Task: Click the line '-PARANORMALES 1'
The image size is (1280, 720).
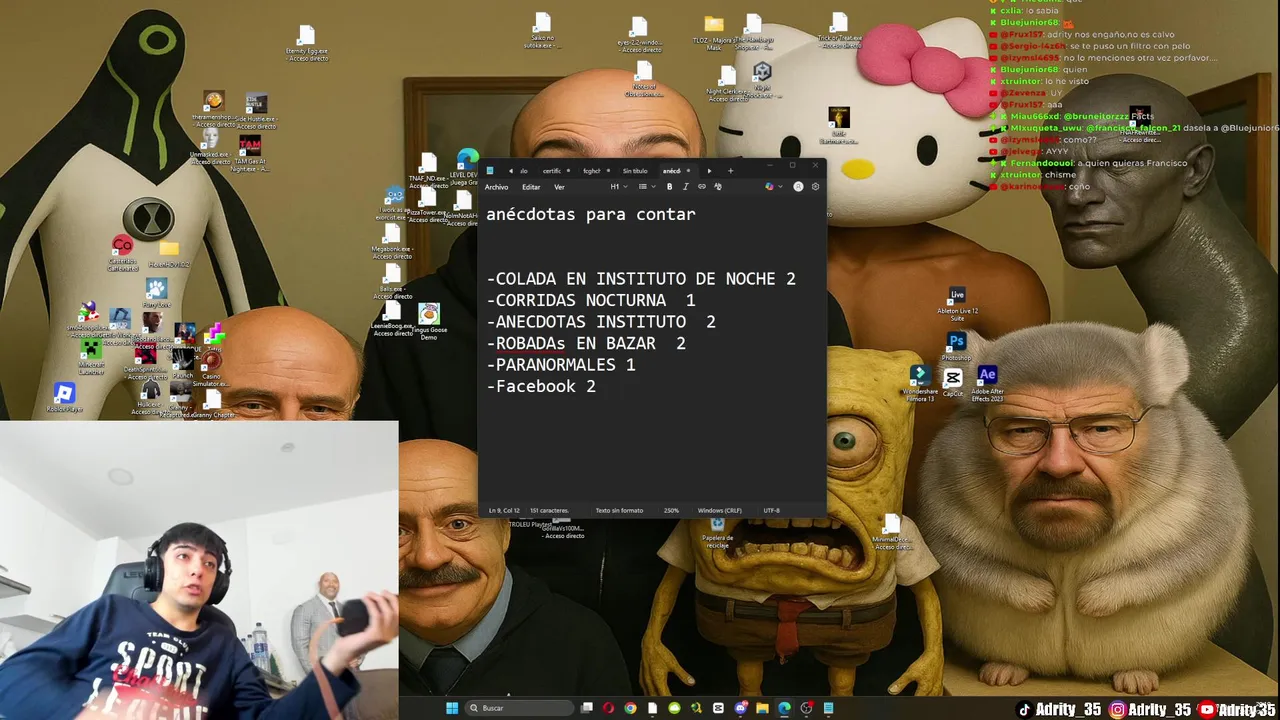Action: [x=561, y=365]
